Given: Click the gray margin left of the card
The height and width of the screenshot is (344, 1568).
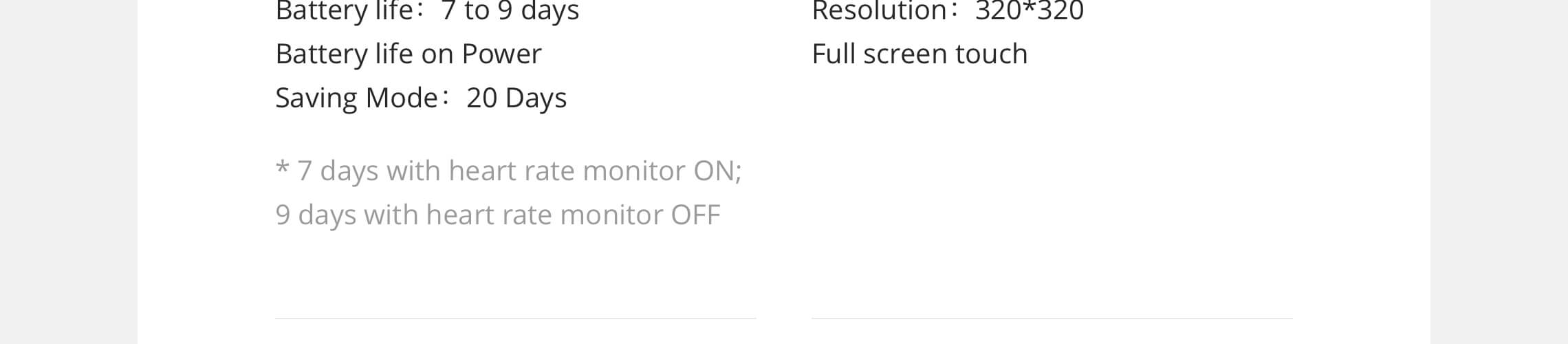Looking at the screenshot, I should coord(69,172).
